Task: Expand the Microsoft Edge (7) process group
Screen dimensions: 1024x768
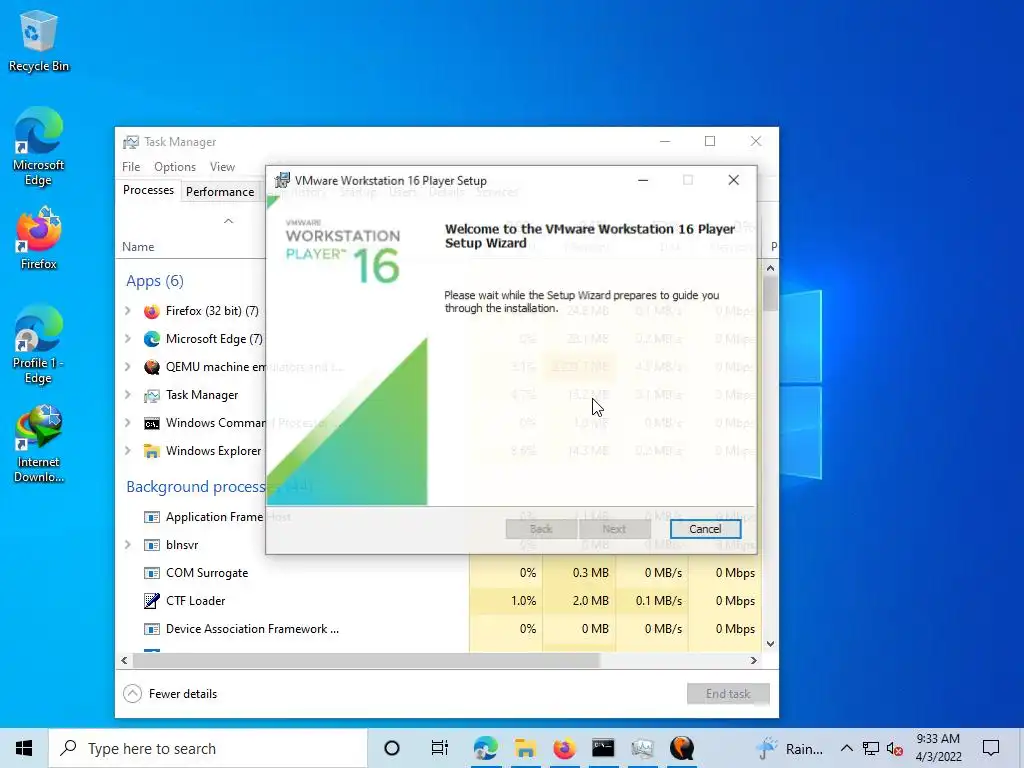Action: pyautogui.click(x=128, y=339)
